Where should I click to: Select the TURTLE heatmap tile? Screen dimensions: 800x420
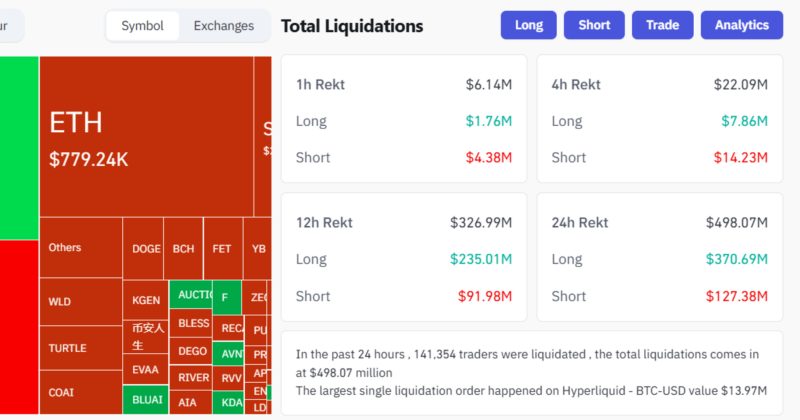click(81, 347)
